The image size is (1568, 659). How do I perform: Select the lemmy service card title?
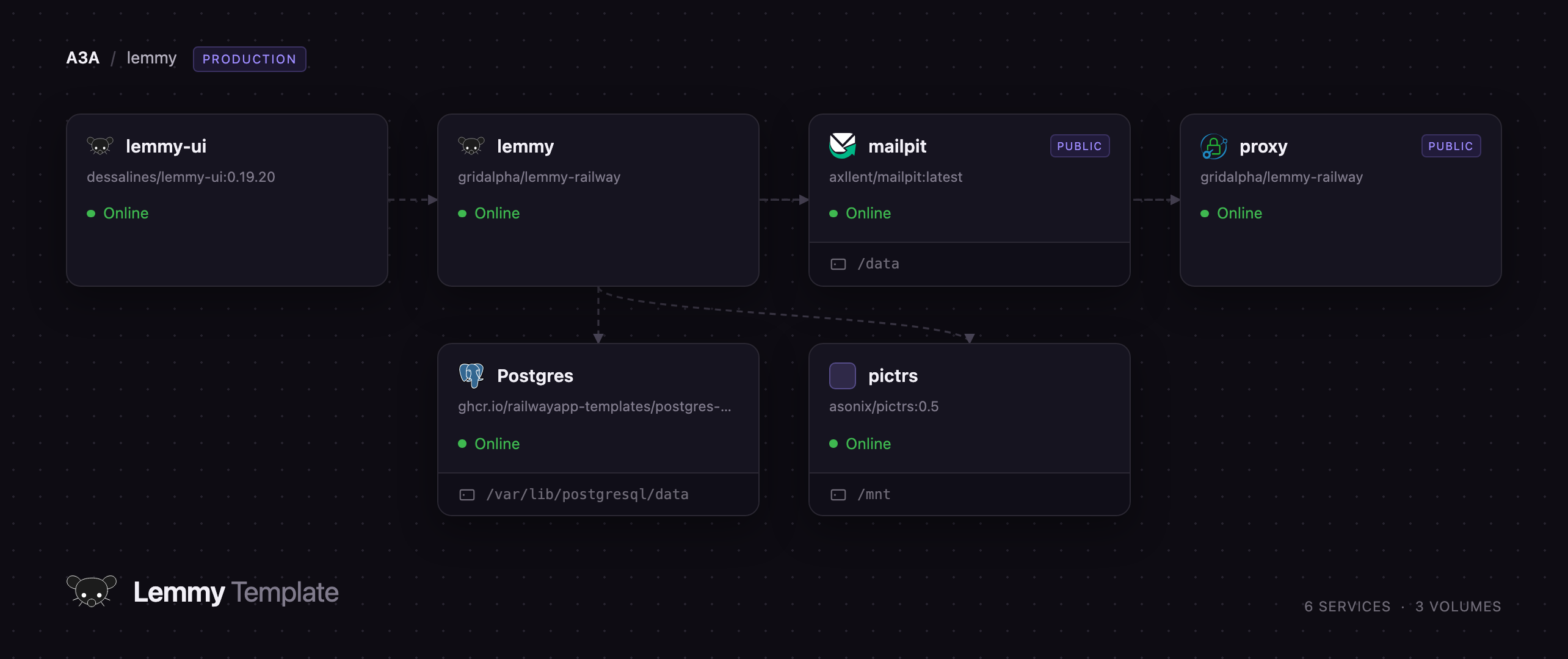coord(526,146)
